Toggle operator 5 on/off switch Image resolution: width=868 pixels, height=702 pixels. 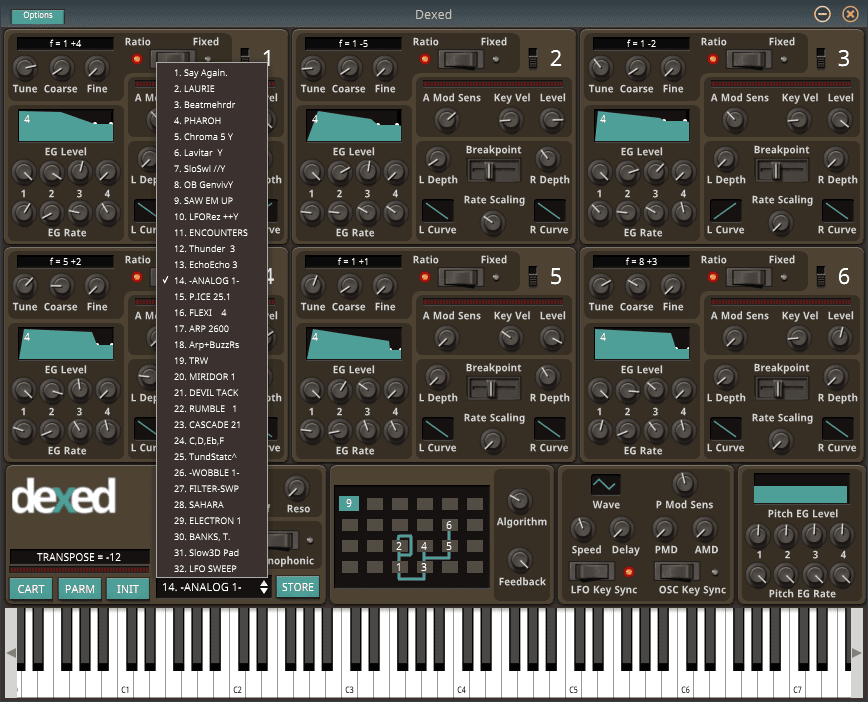533,277
